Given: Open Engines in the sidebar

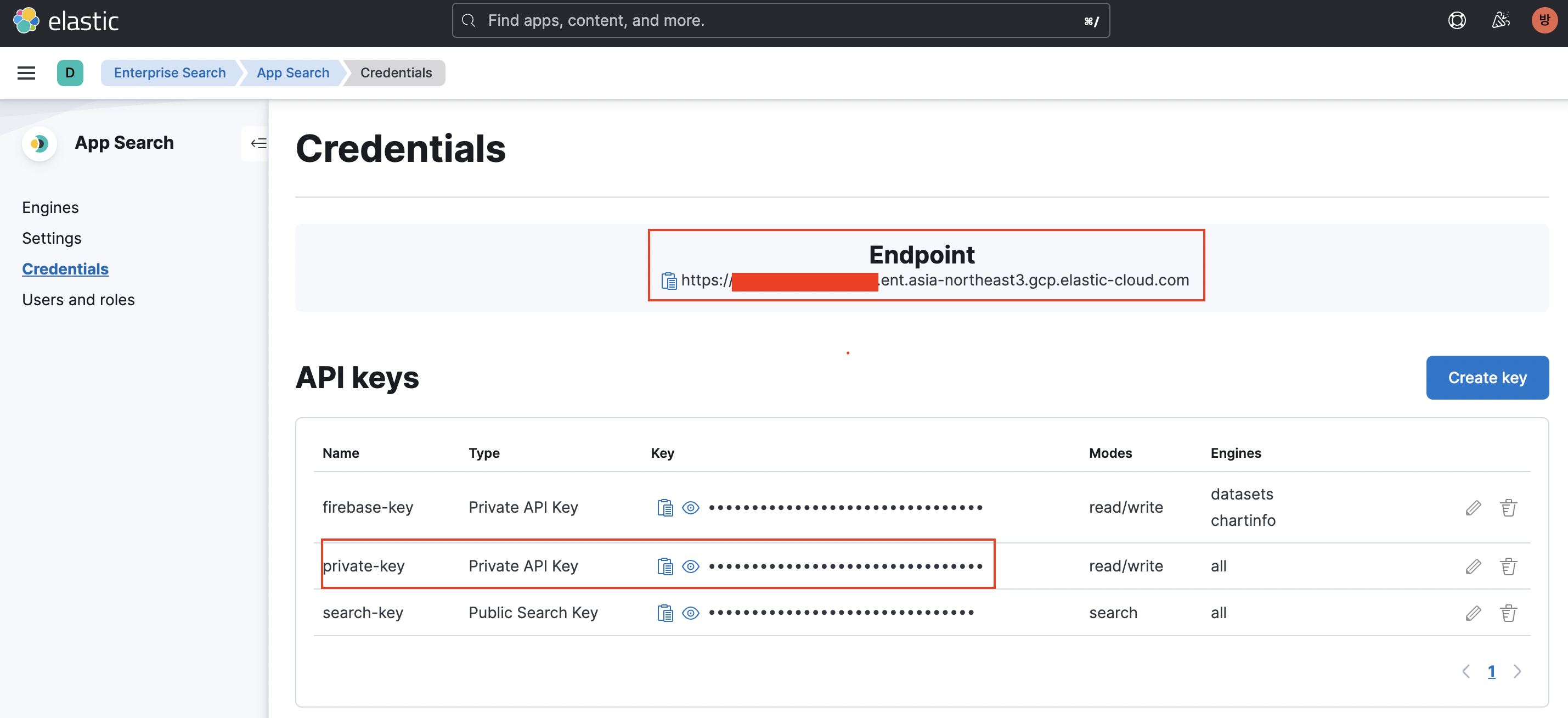Looking at the screenshot, I should (x=50, y=207).
